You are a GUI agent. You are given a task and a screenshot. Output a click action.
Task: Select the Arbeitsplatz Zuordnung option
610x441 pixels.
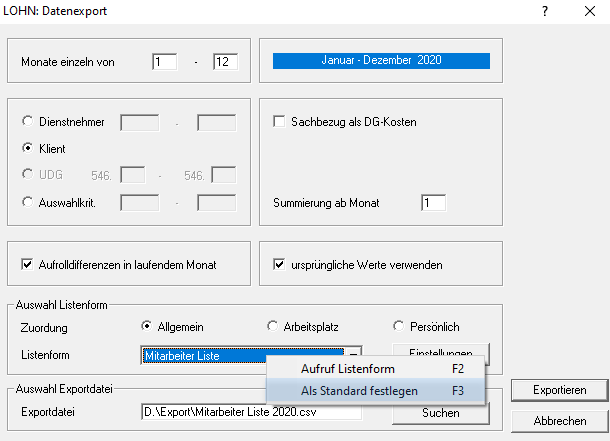[x=273, y=326]
